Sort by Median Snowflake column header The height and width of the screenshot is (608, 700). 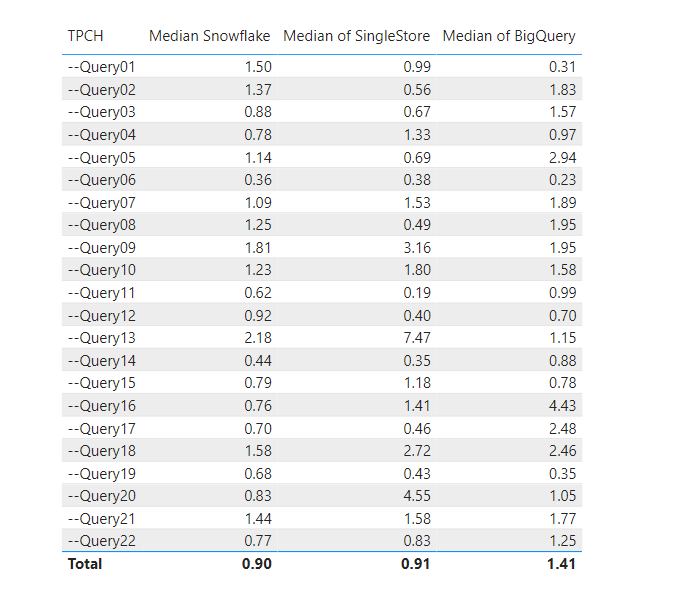pos(209,36)
